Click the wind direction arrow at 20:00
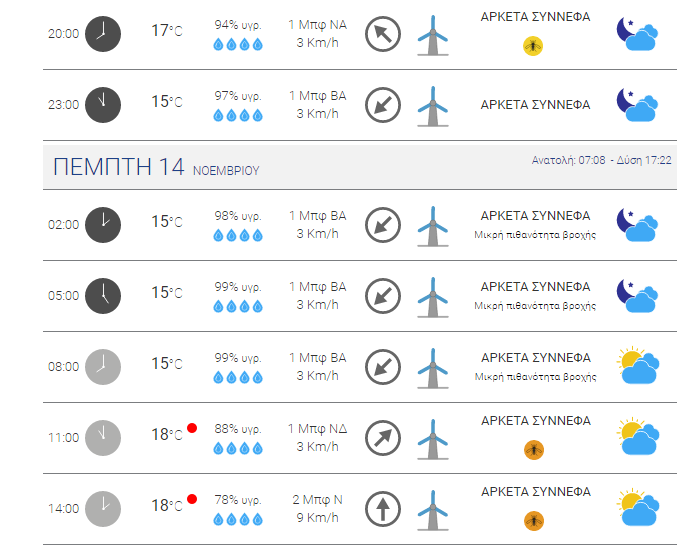 [x=382, y=34]
